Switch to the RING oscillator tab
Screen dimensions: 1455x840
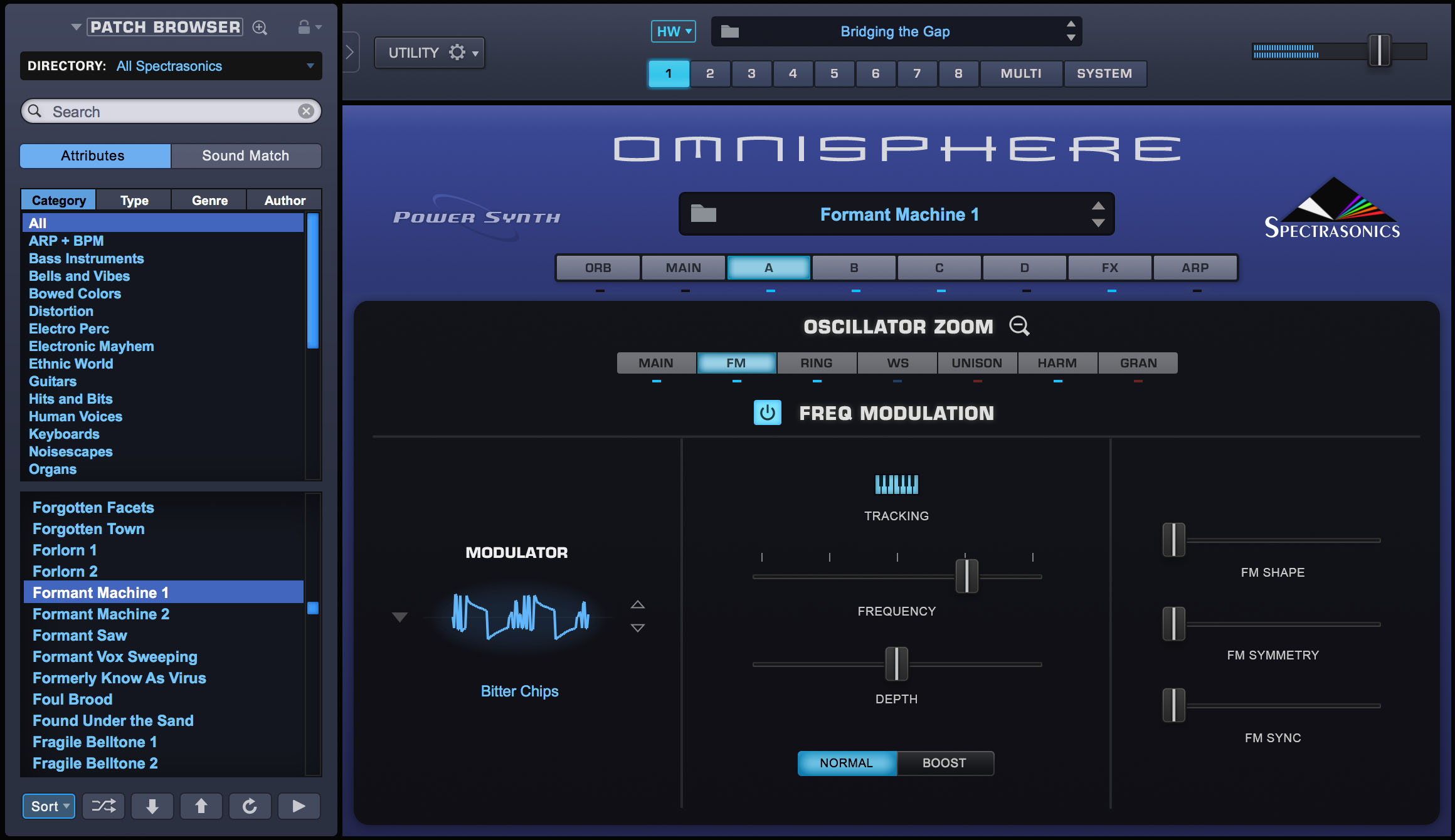click(x=817, y=363)
